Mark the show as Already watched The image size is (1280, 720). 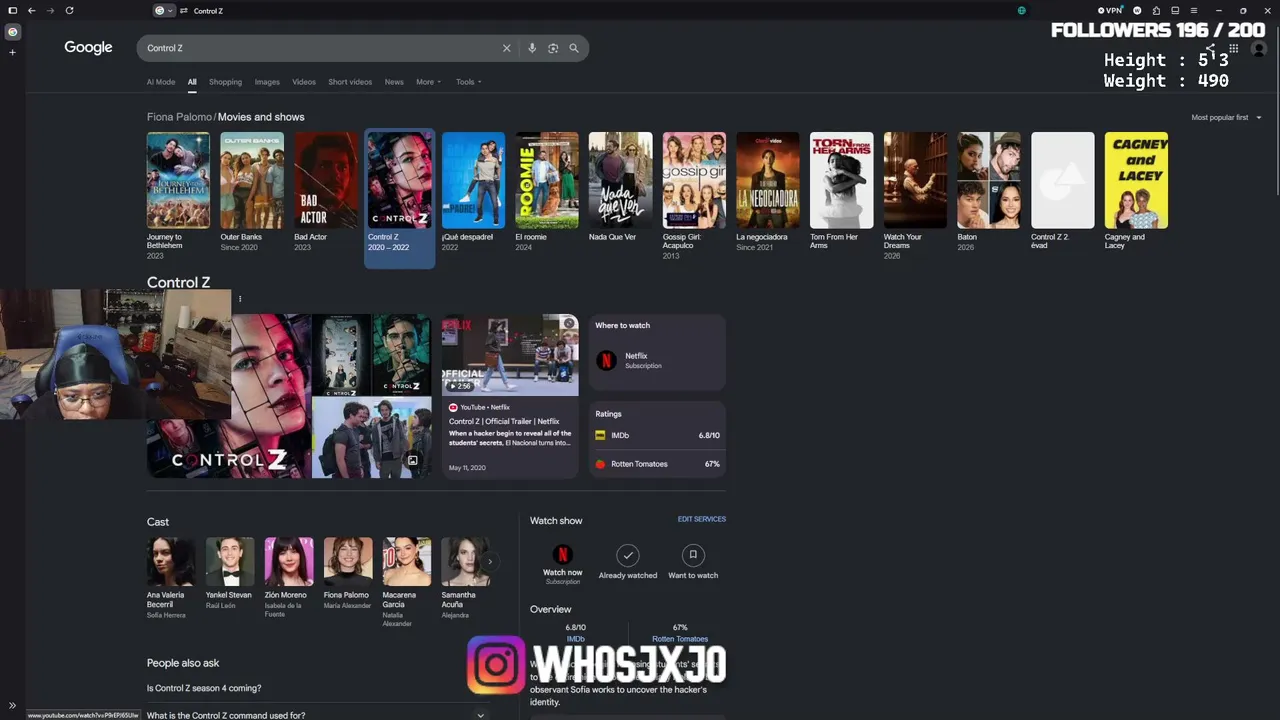coord(628,555)
